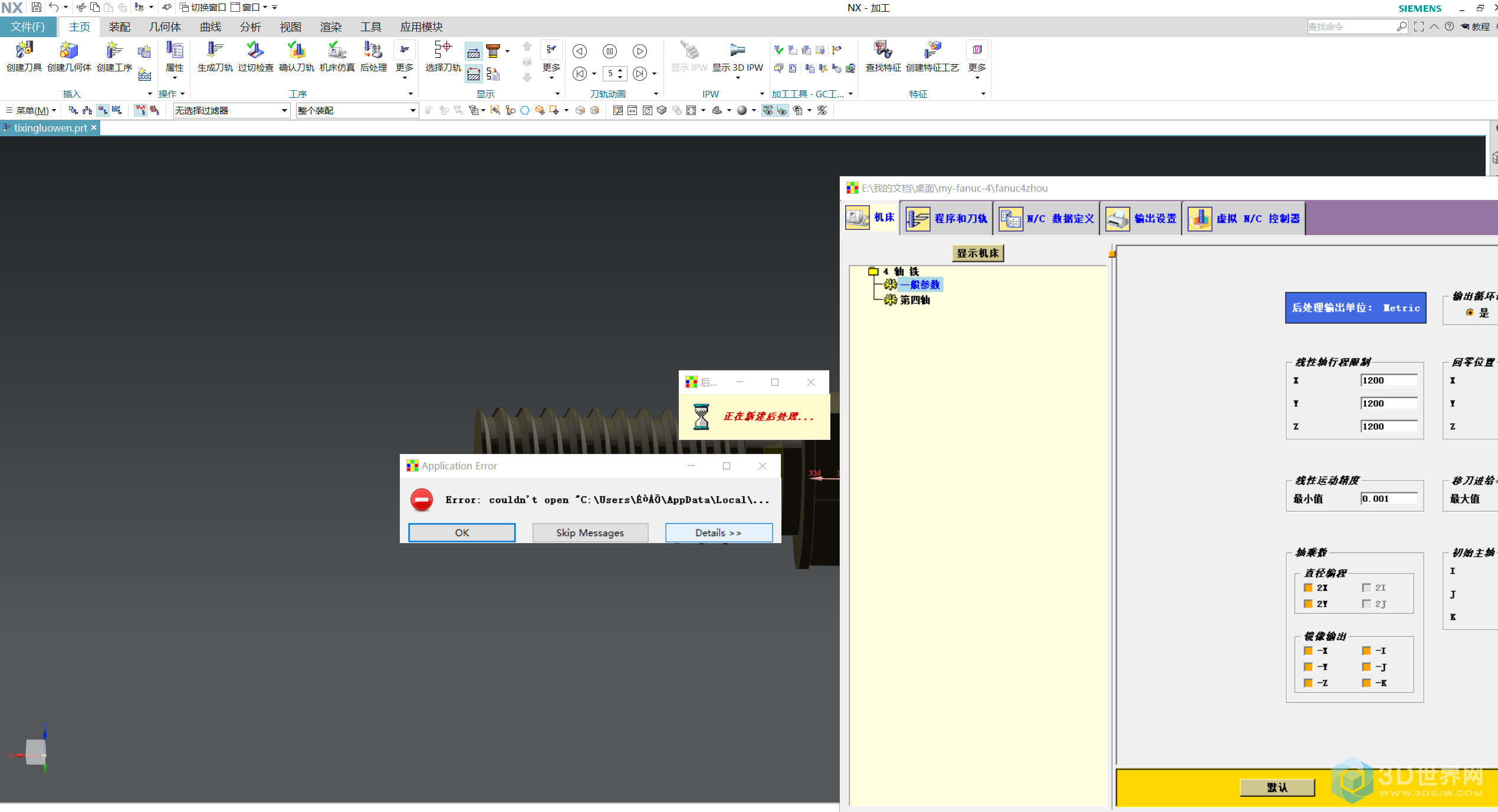The width and height of the screenshot is (1498, 812).
Task: Click Skip Messages in error dialog
Action: point(590,532)
